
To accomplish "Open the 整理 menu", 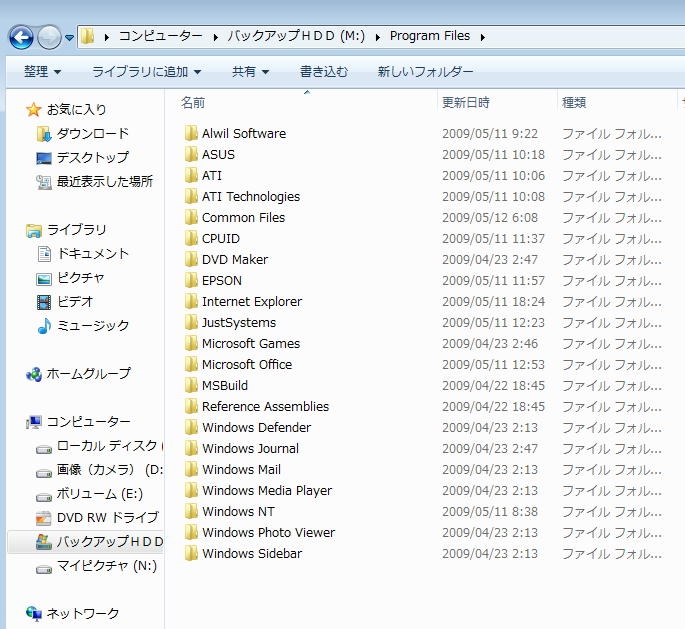I will tap(42, 71).
